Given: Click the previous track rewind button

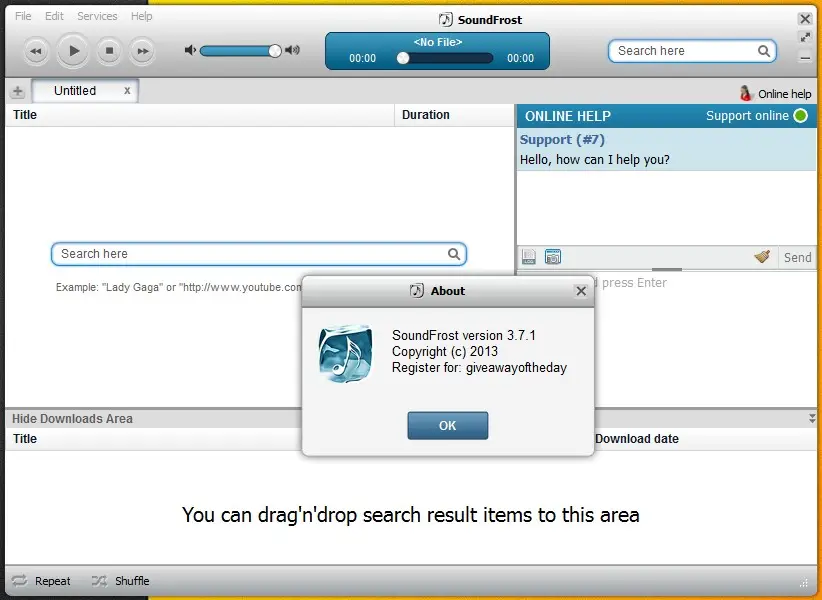Looking at the screenshot, I should click(36, 51).
